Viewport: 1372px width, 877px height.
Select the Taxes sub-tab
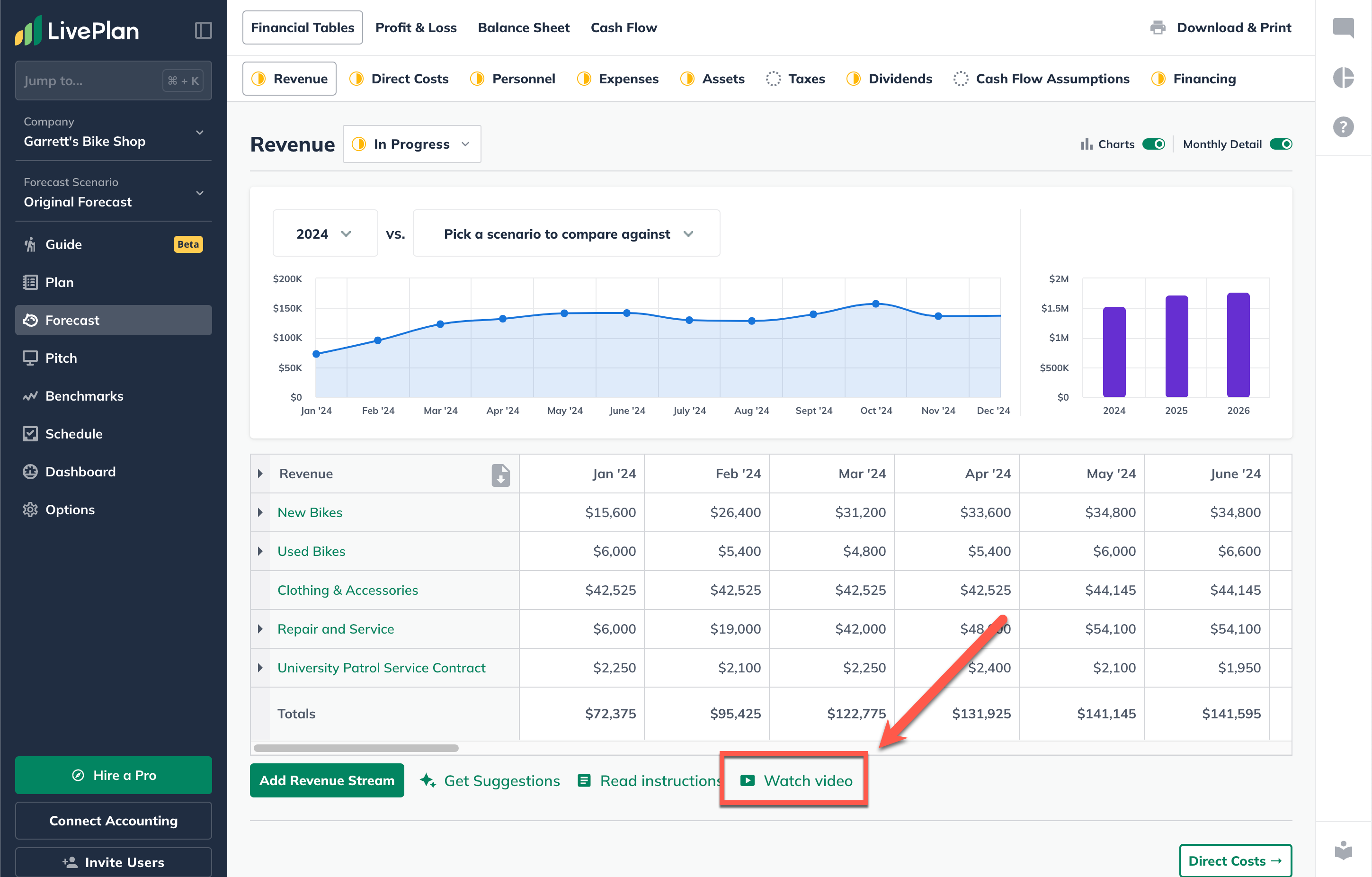(795, 79)
